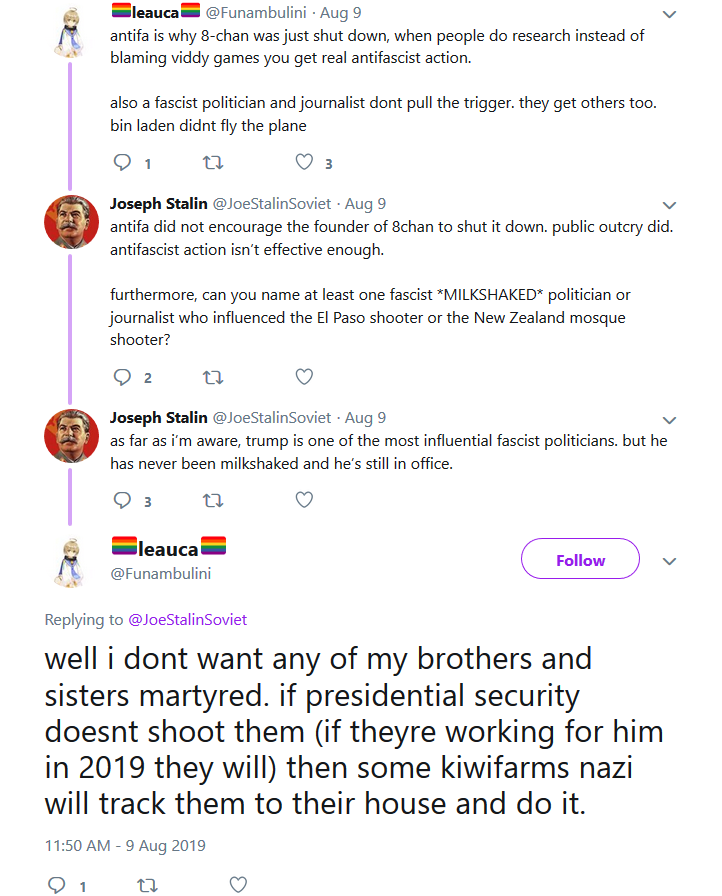Like Stalin's tweet about public outcry
722x896 pixels.
(304, 377)
